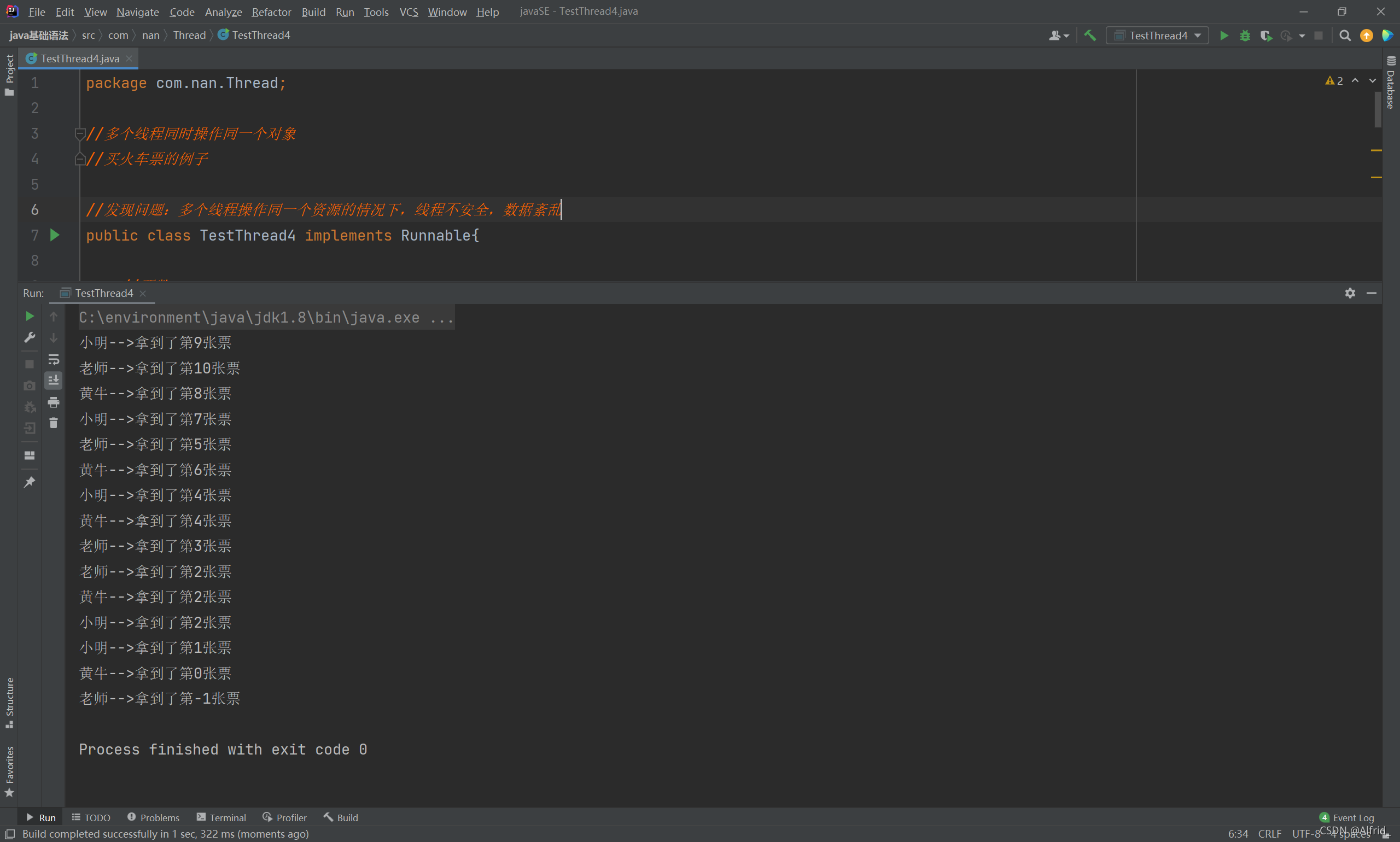Click the Stop process icon

pyautogui.click(x=30, y=361)
